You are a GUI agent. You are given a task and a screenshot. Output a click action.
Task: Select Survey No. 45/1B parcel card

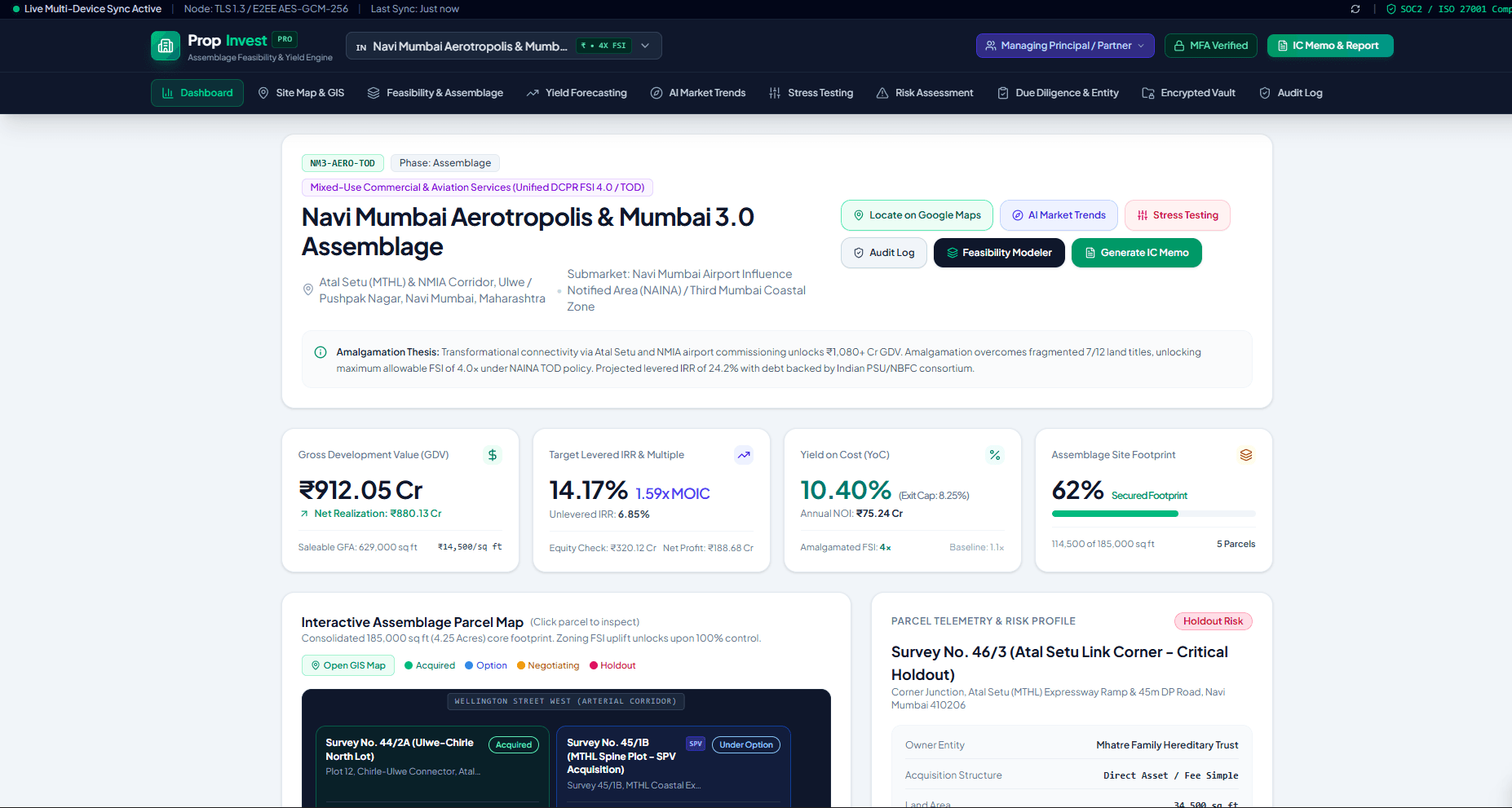[674, 766]
